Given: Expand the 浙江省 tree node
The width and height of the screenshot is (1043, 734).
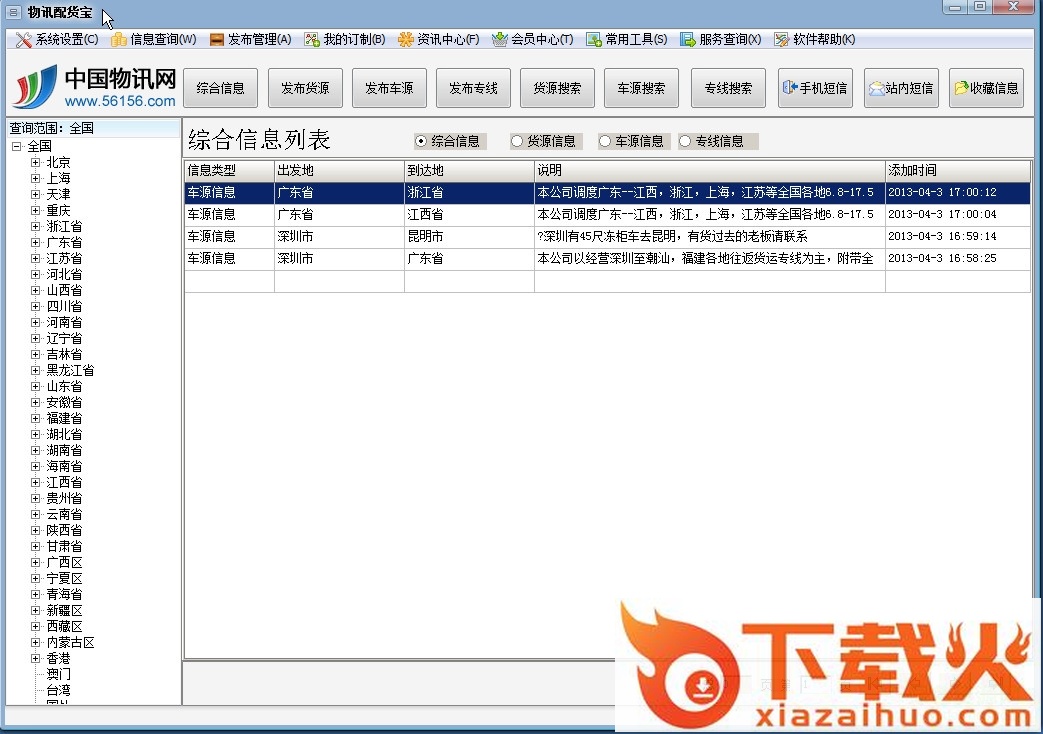Looking at the screenshot, I should pyautogui.click(x=36, y=226).
